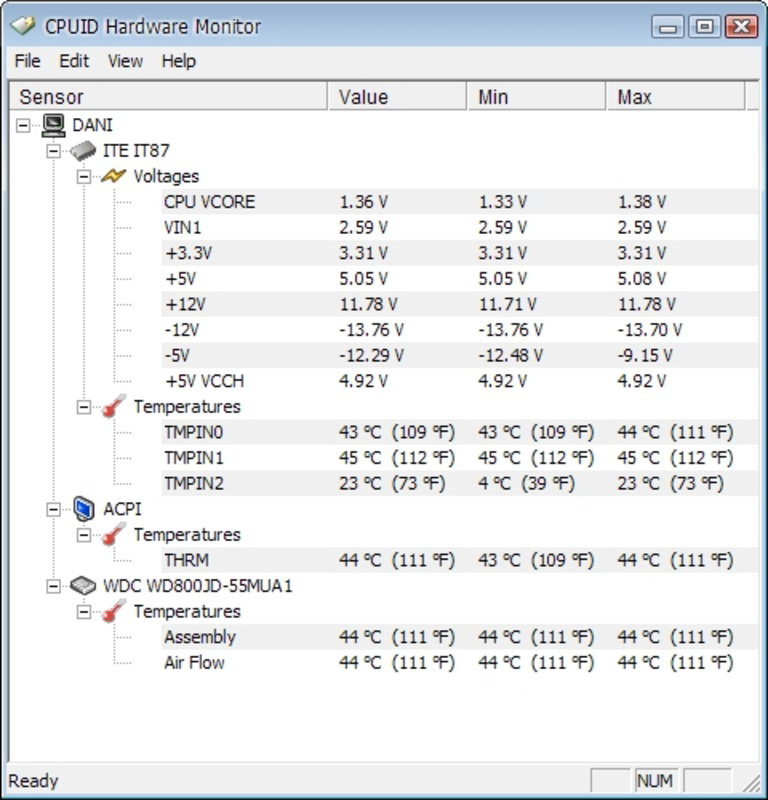Click the NUM indicator in status bar
This screenshot has height=800, width=768.
coord(656,781)
